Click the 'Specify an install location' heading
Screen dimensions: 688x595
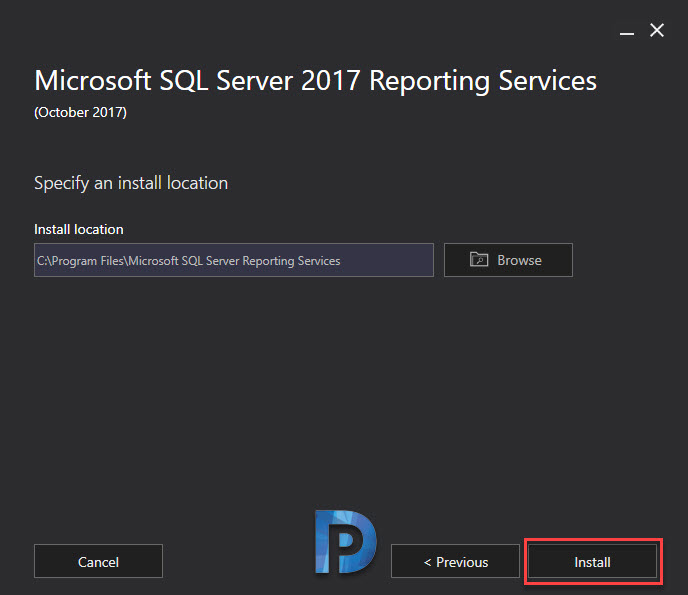[x=131, y=183]
